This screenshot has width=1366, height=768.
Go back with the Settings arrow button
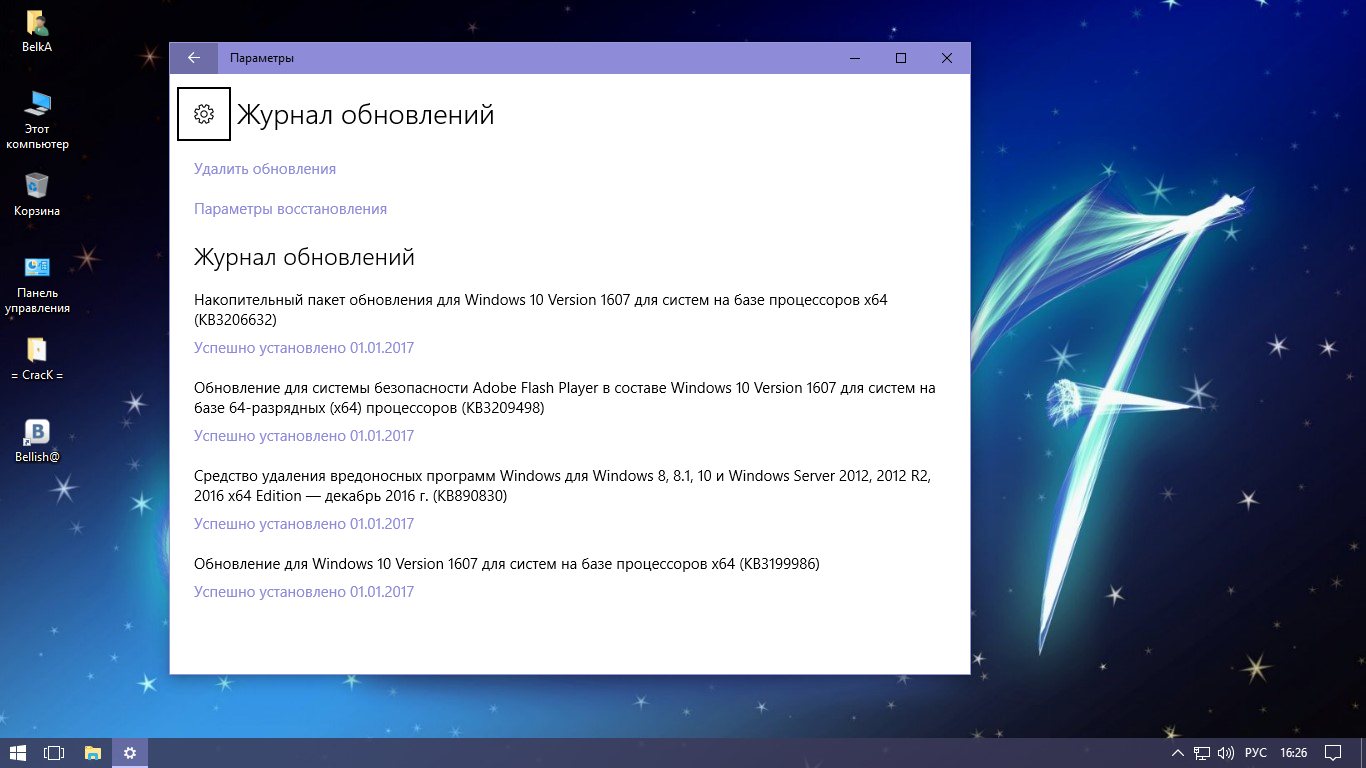(x=194, y=58)
